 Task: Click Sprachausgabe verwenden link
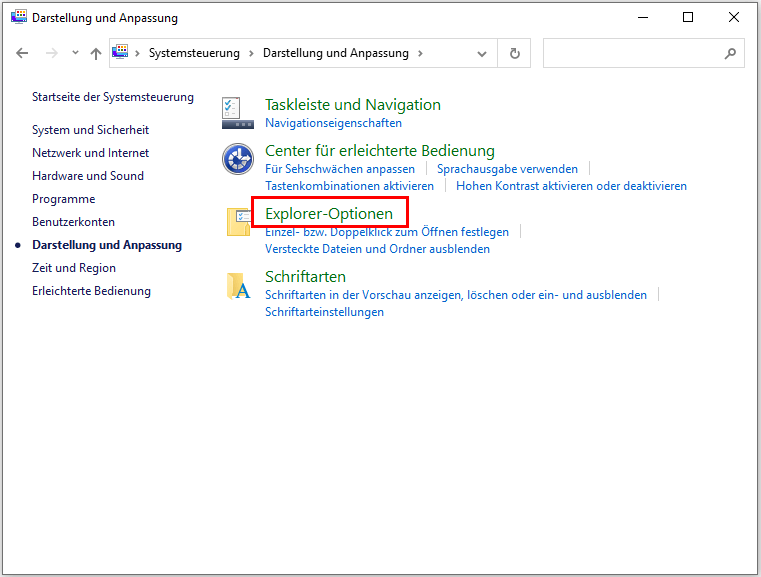[x=507, y=169]
